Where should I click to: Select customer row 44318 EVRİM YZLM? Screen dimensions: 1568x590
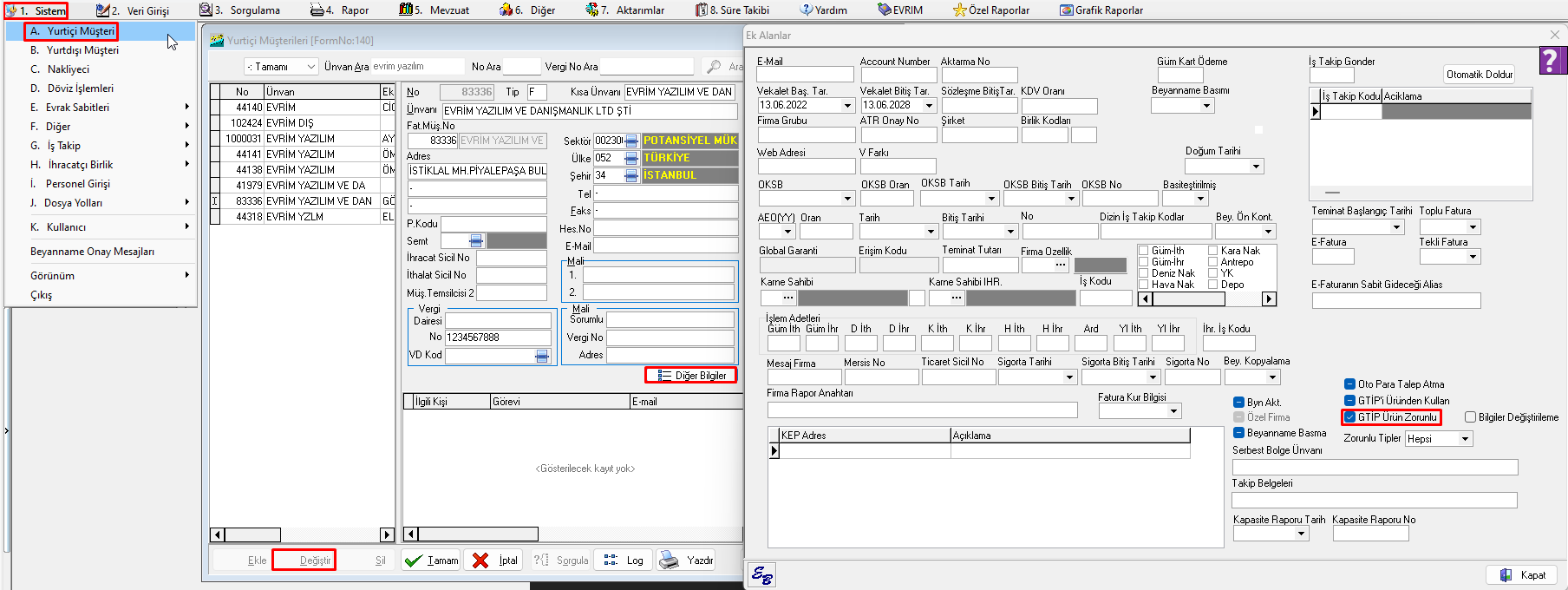(x=302, y=217)
